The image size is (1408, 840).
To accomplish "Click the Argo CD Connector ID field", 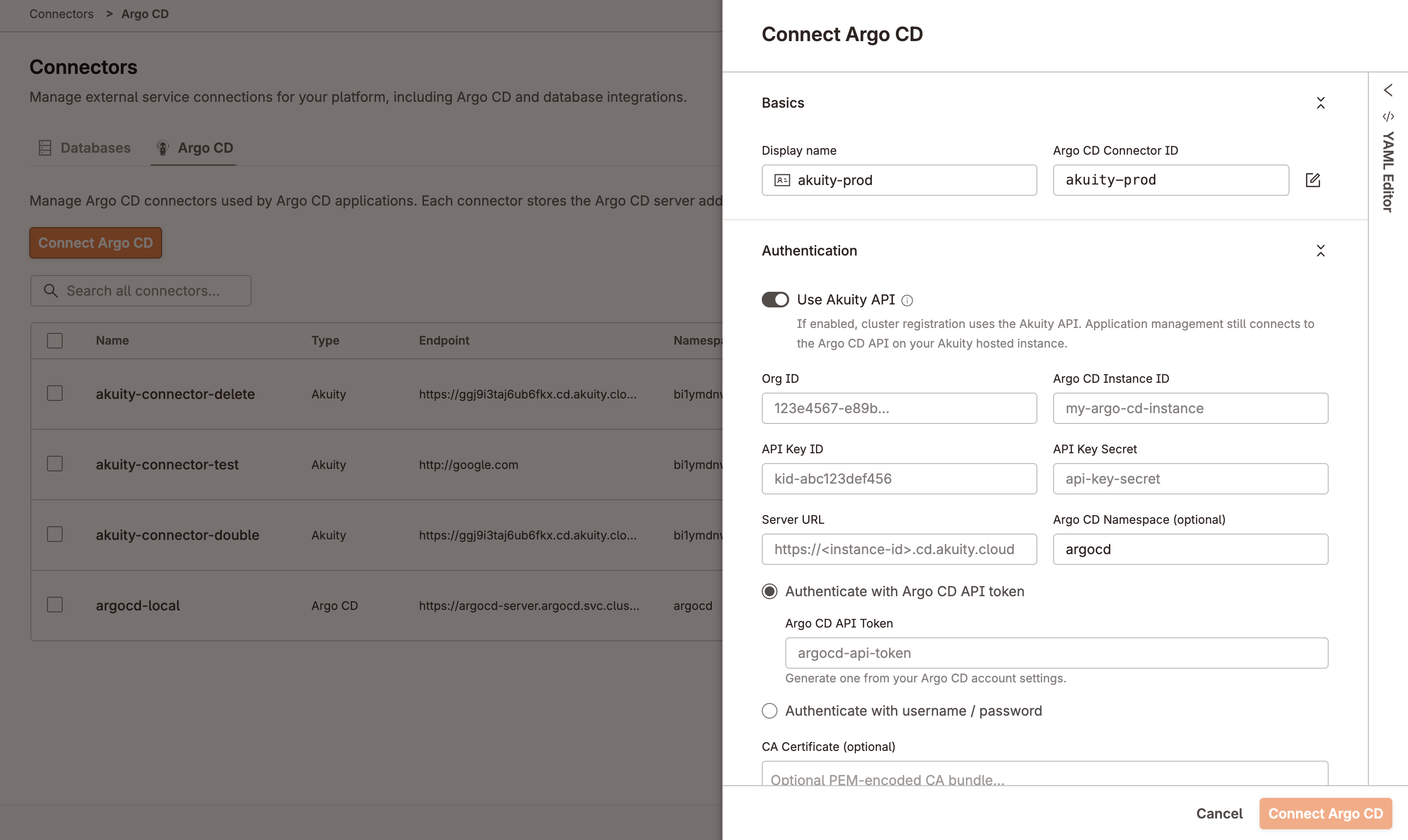I will coord(1171,180).
